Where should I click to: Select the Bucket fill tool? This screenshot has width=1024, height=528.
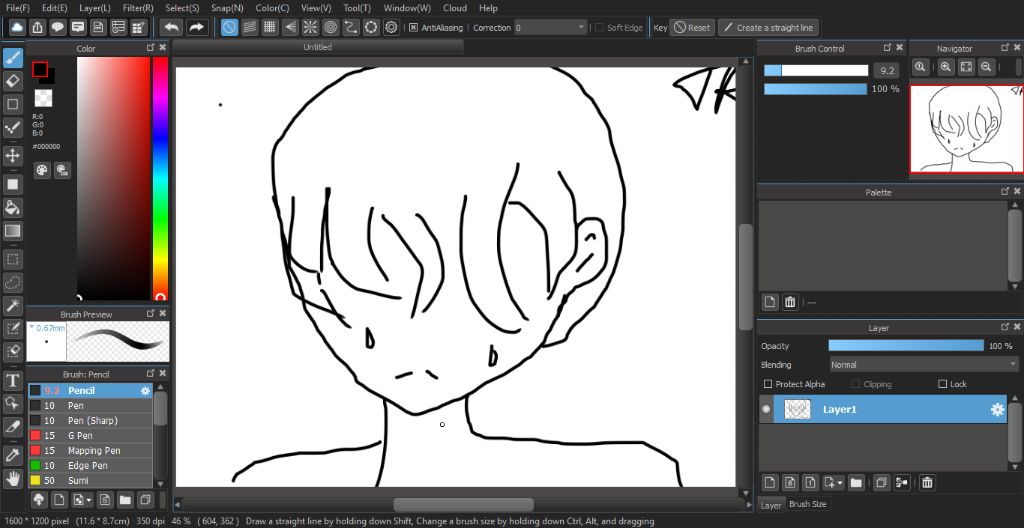[12, 208]
